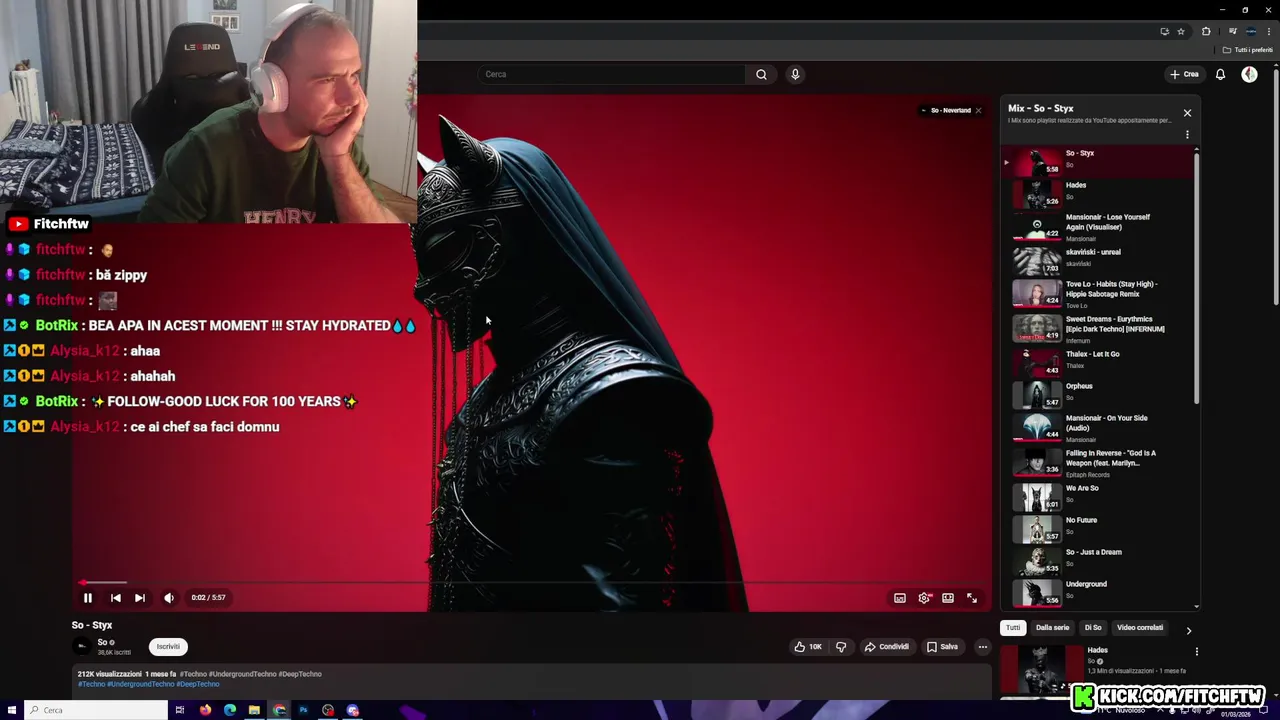Open options for recommended Hades video
This screenshot has width=1280, height=720.
1196,652
